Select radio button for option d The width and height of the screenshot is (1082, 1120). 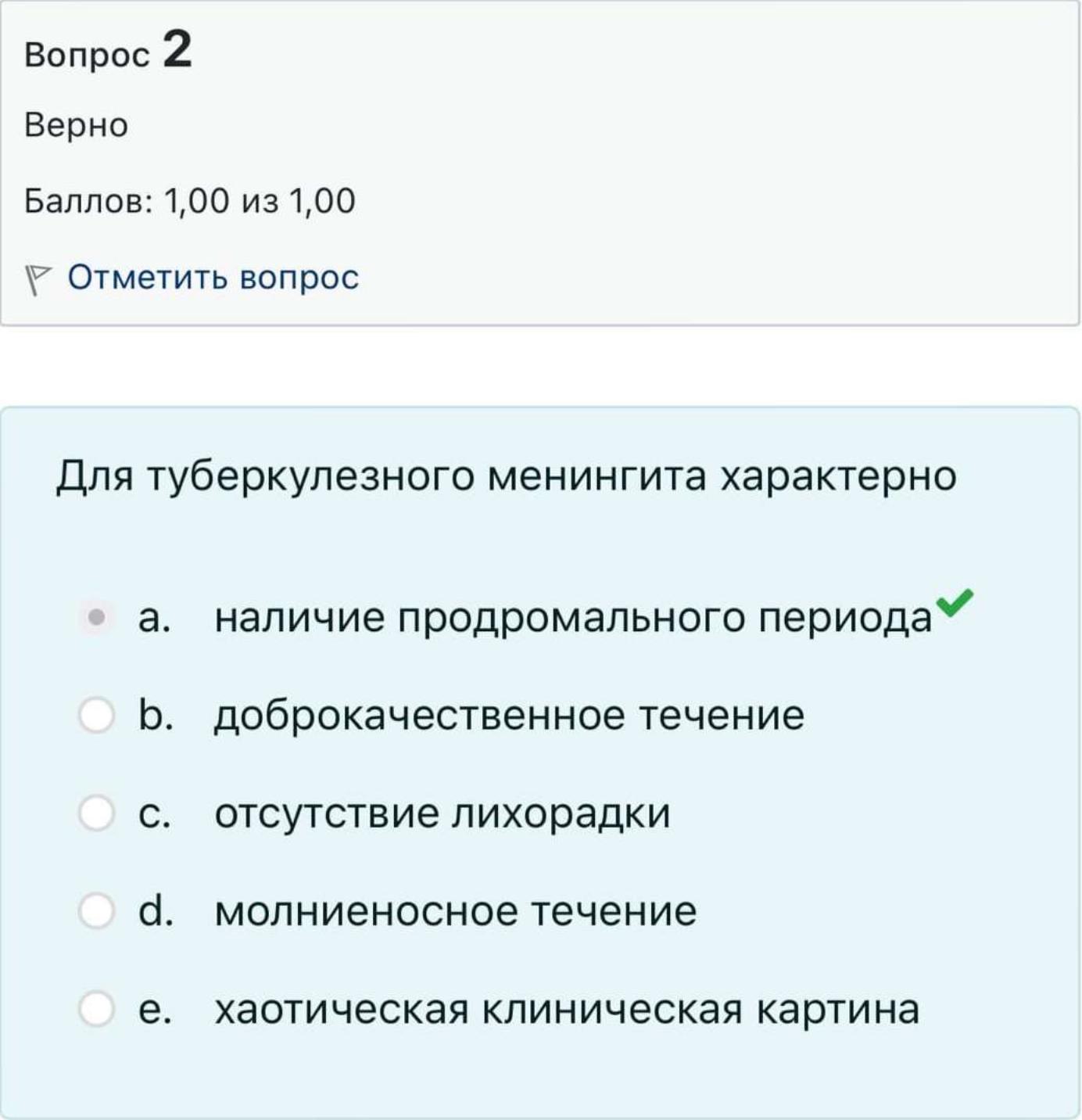96,910
